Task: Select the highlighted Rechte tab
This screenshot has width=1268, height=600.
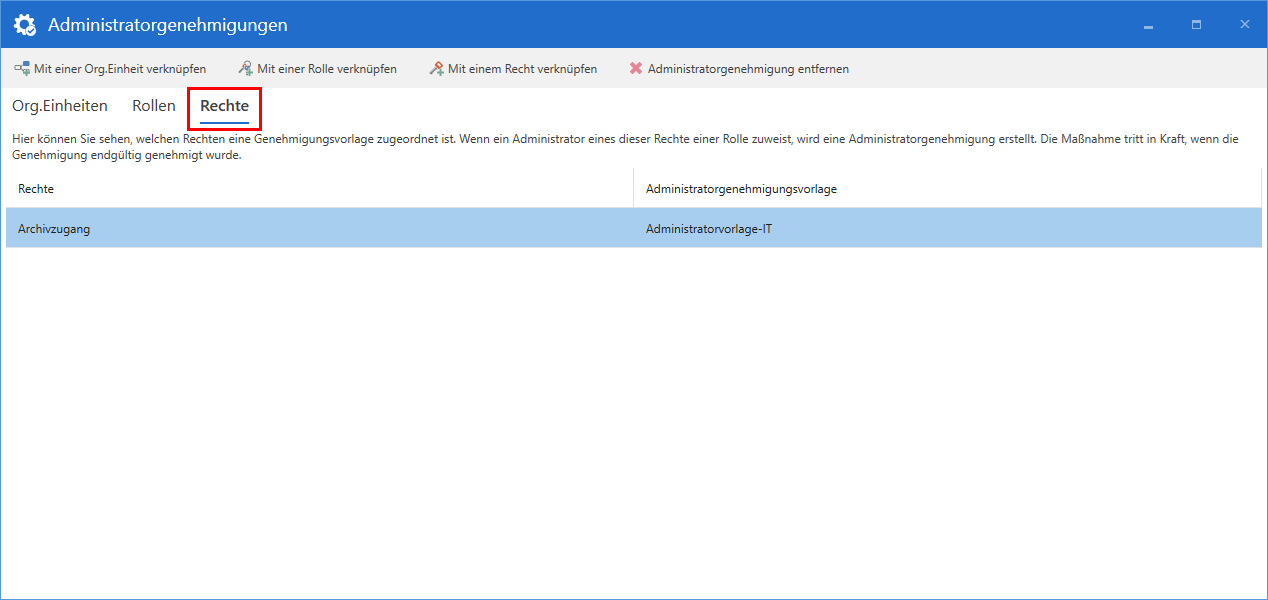Action: tap(224, 105)
